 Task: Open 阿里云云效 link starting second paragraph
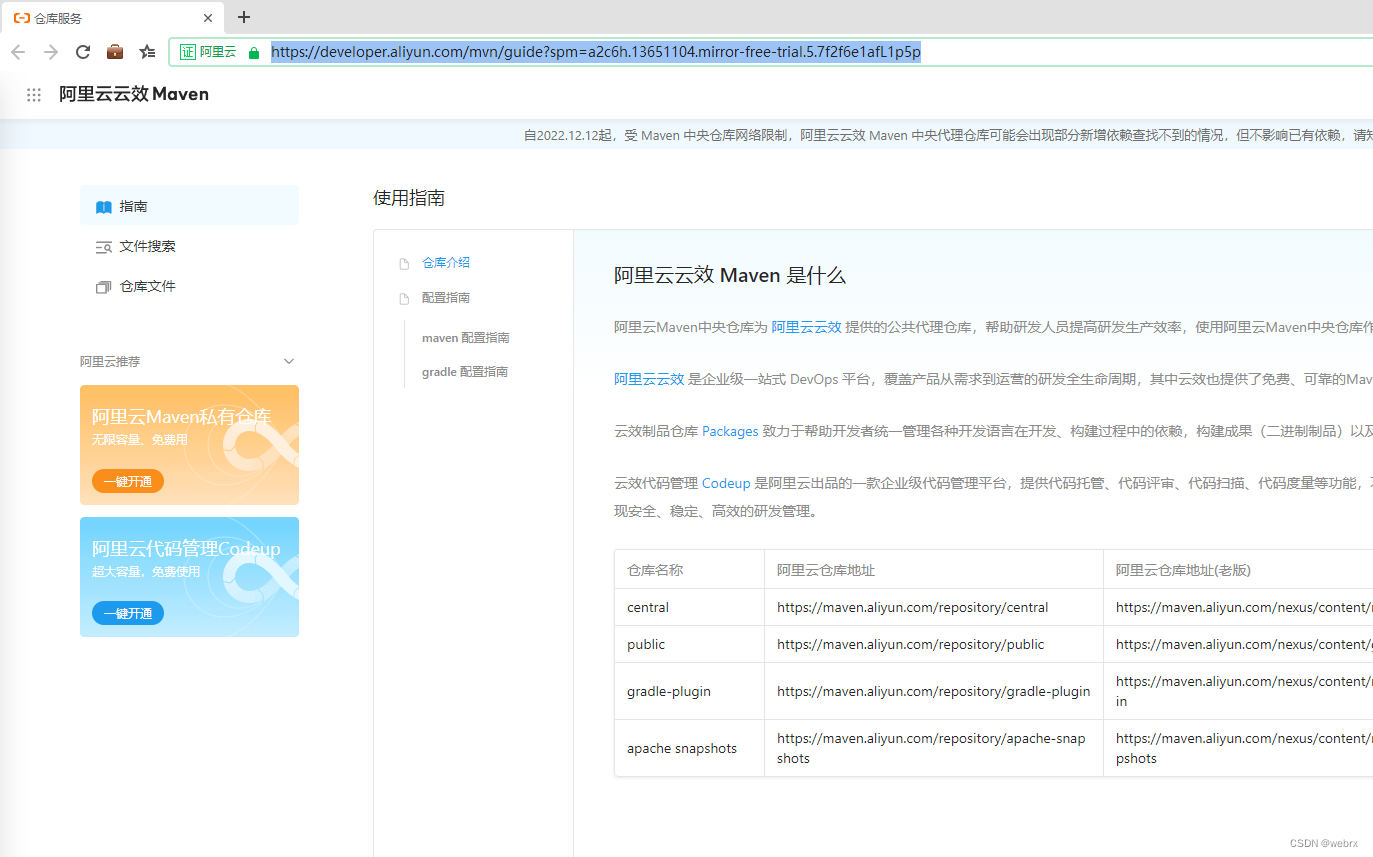[x=649, y=379]
